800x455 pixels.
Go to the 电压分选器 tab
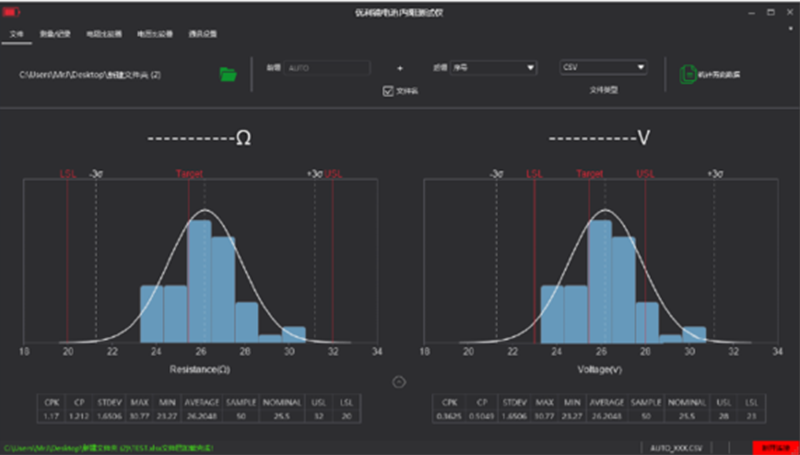(154, 33)
